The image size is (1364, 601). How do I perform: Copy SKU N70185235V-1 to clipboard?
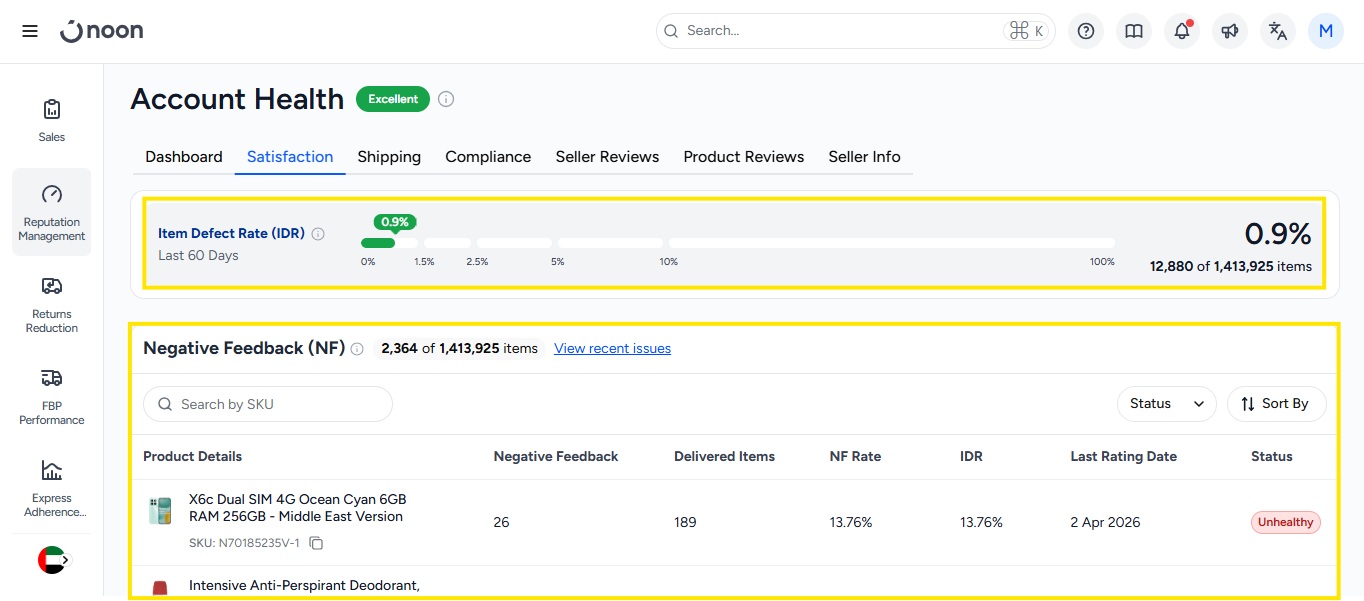[316, 543]
